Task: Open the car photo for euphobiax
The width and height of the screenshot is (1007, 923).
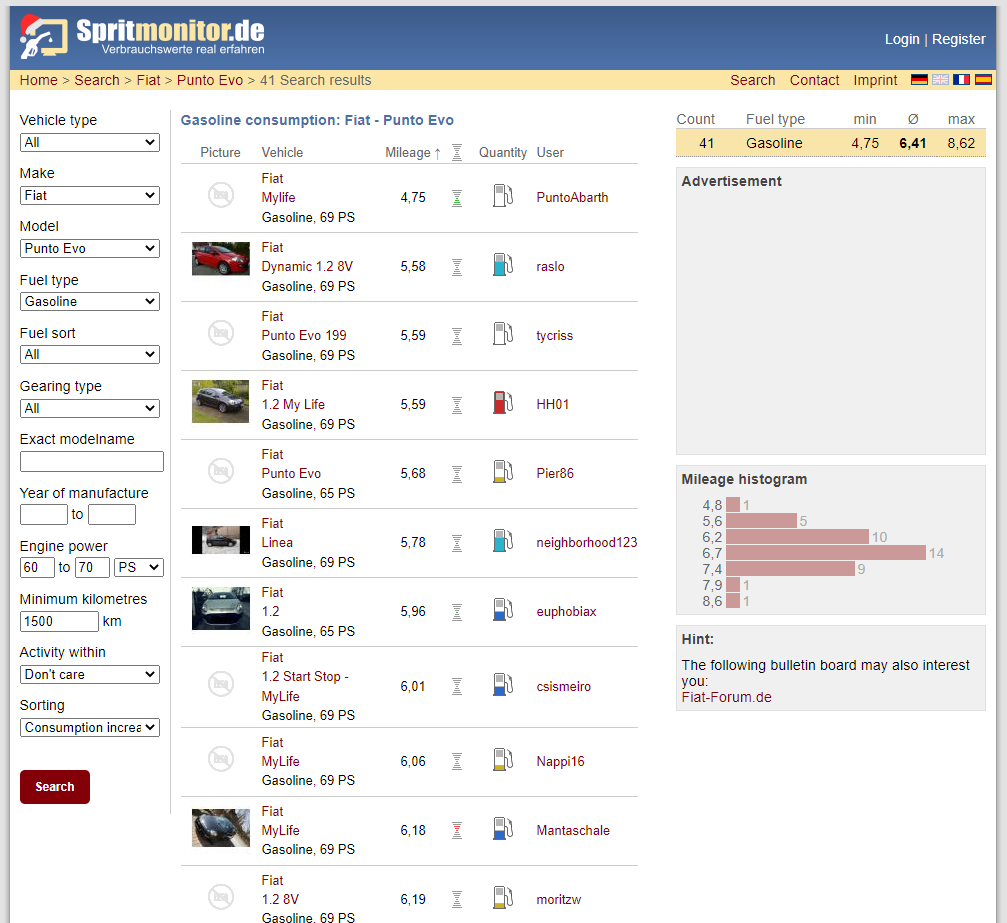Action: tap(221, 608)
